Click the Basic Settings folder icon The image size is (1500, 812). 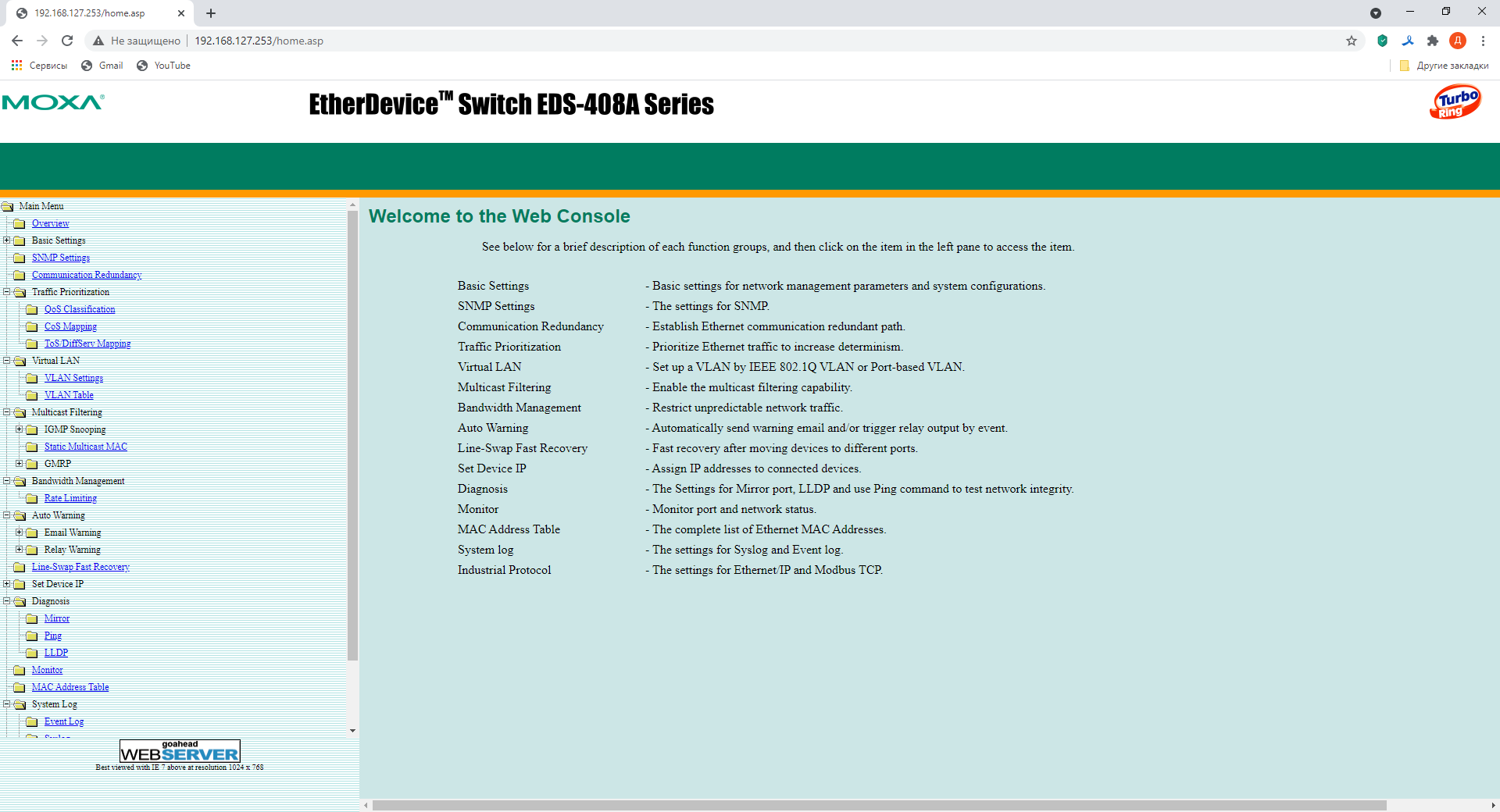click(20, 241)
